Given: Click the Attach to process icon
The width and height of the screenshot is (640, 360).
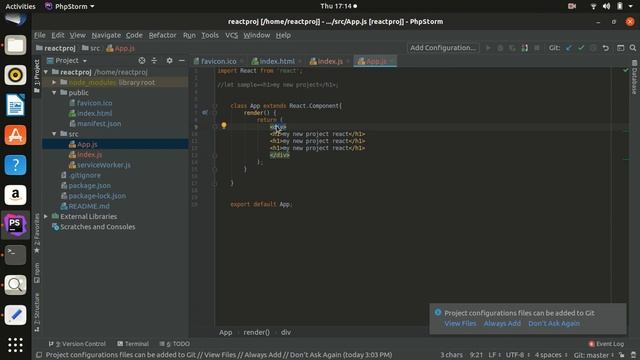Looking at the screenshot, I should (524, 48).
